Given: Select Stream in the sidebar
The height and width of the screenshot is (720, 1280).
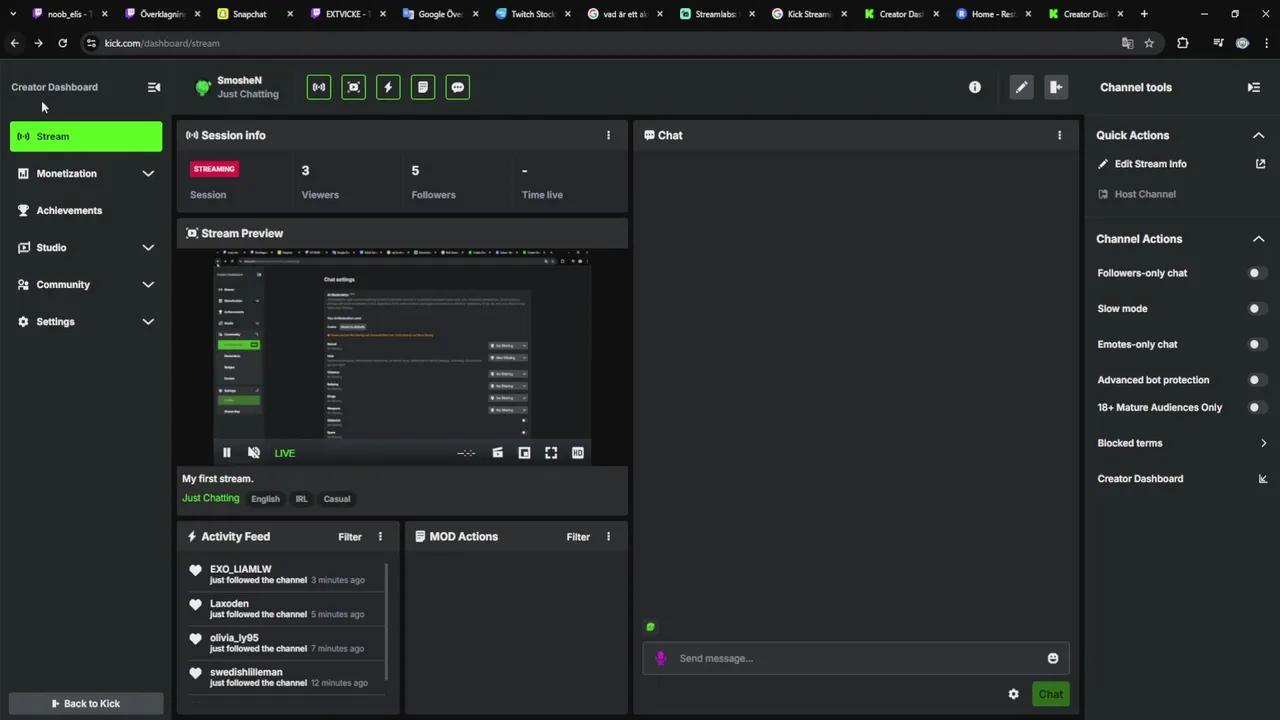Looking at the screenshot, I should [x=86, y=137].
